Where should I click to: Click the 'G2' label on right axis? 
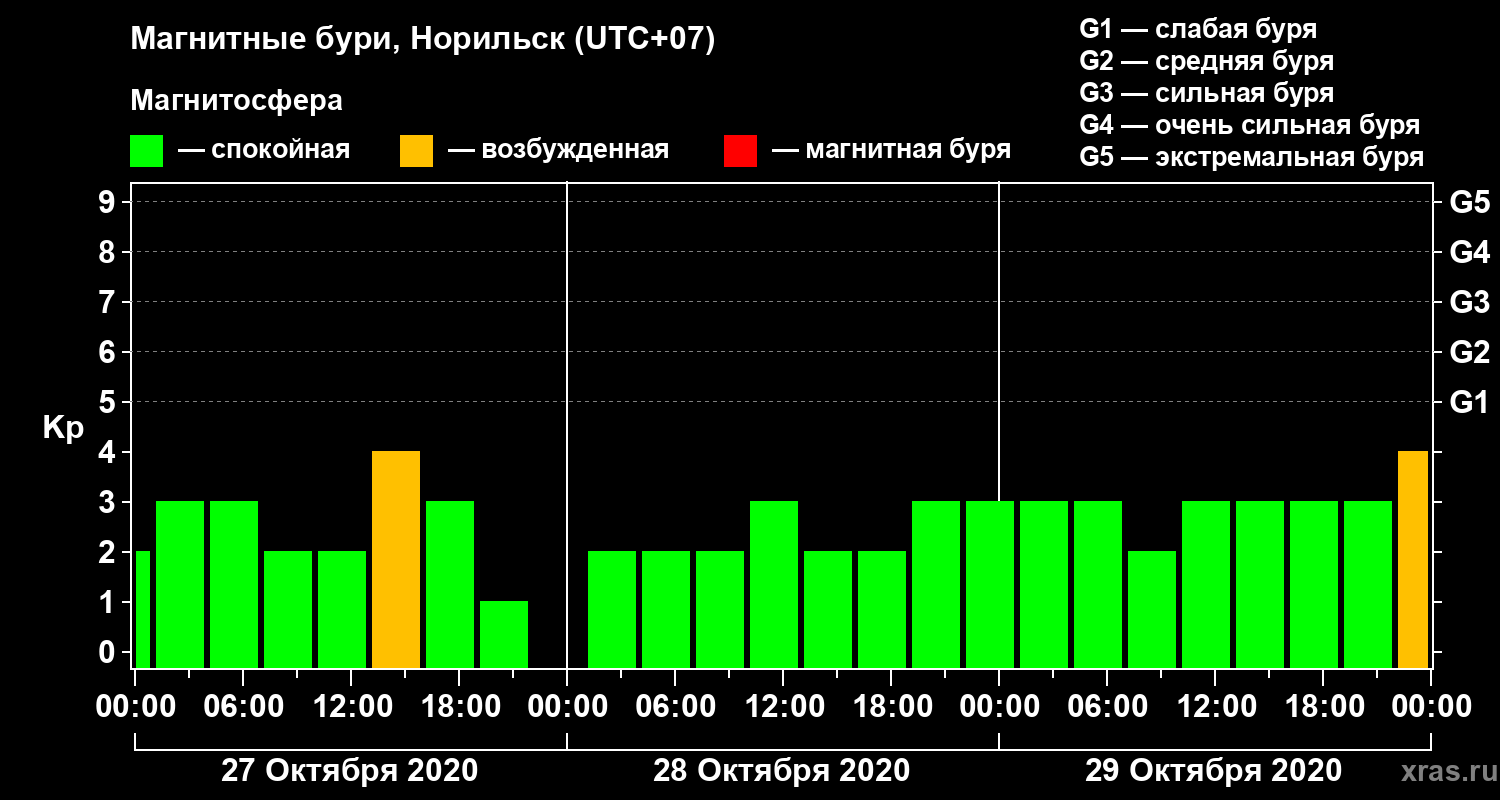(1469, 352)
